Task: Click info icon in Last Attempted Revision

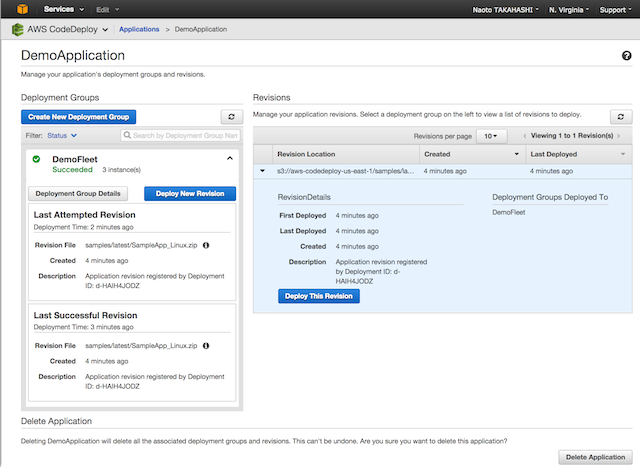Action: pyautogui.click(x=206, y=245)
